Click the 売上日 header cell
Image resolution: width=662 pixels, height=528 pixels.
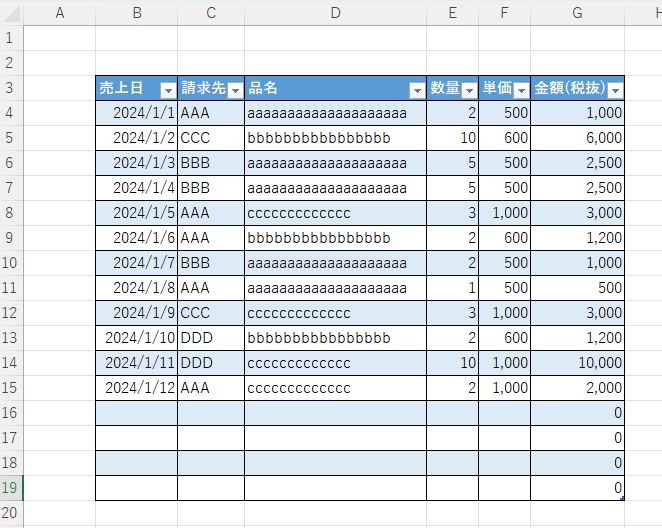[x=137, y=88]
